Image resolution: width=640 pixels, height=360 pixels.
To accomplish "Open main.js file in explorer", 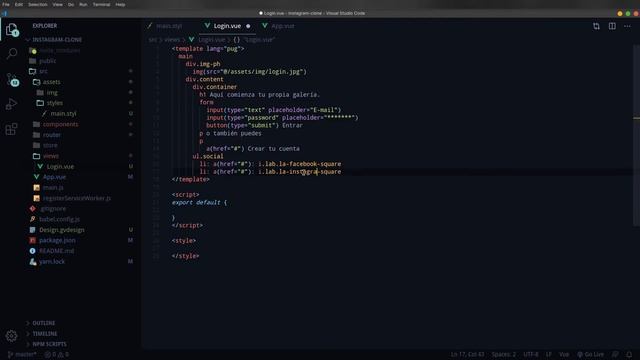I will click(x=53, y=187).
